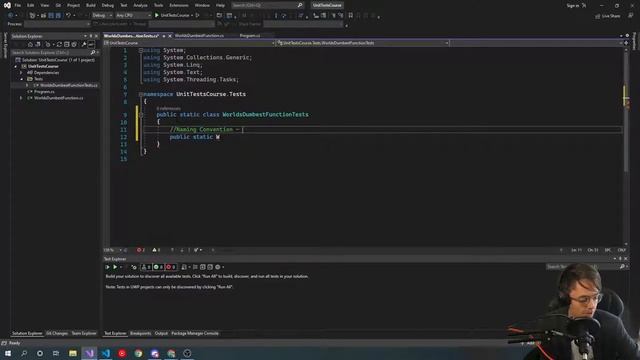Click the 0 references CodeLens link
640x360 pixels.
169,109
